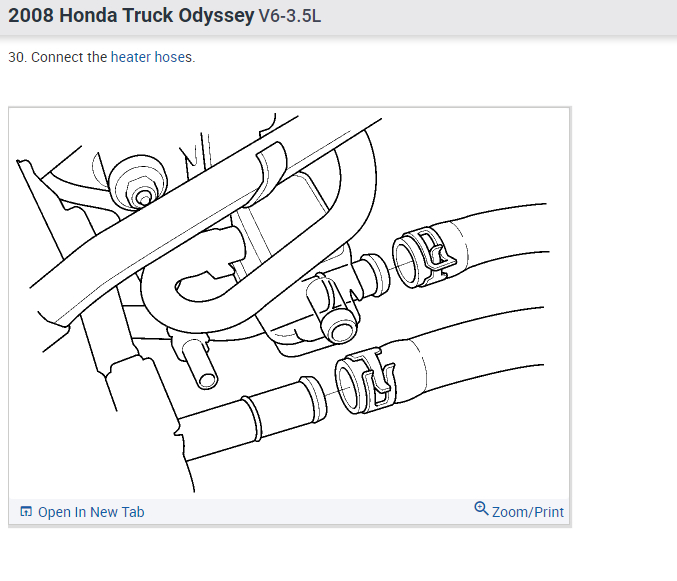Click the upper fitting nipple facing the clamp
Viewport: 677px width, 581px height.
pos(372,276)
